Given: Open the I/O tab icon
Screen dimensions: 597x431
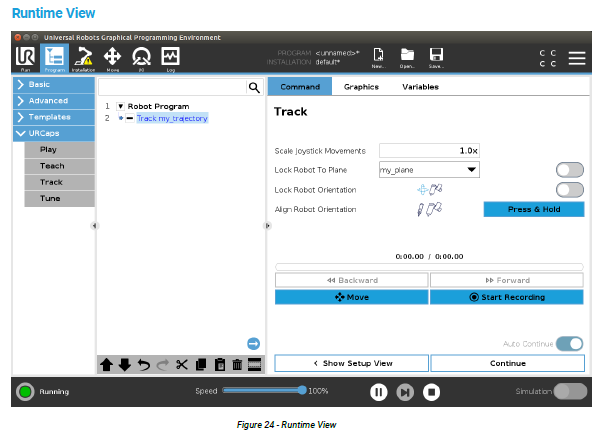Looking at the screenshot, I should tap(141, 58).
